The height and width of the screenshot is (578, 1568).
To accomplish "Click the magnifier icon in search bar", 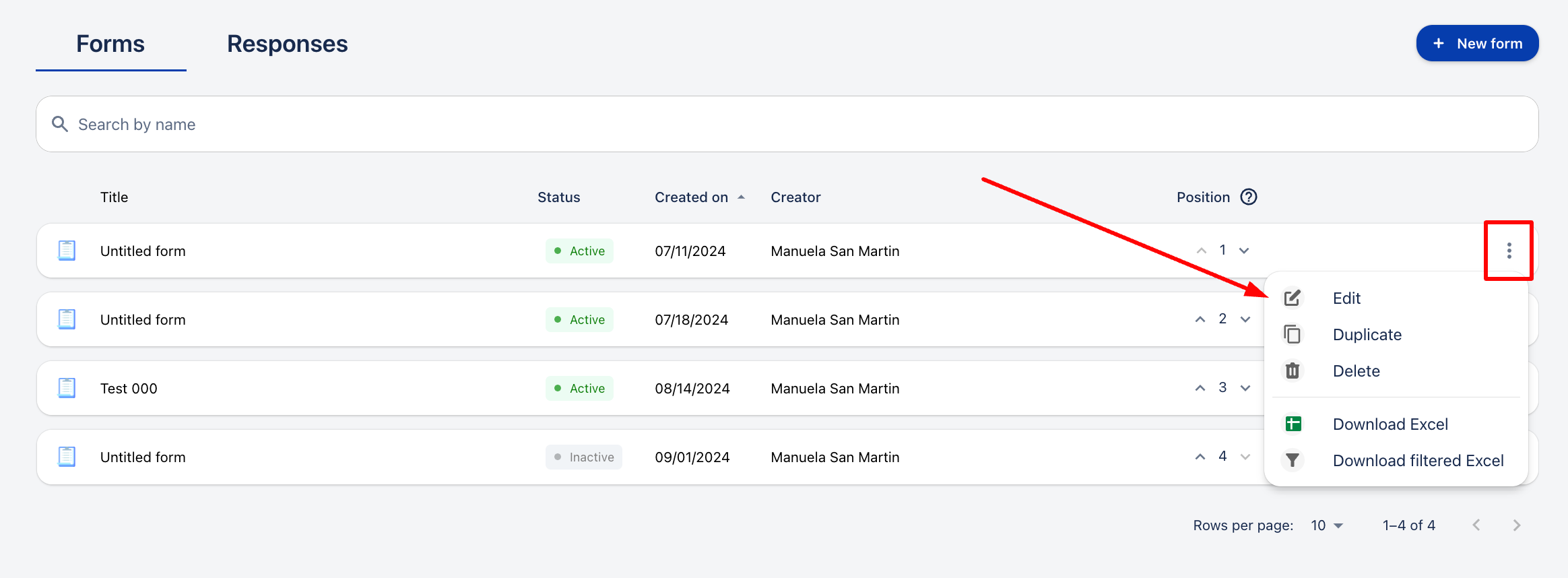I will (x=60, y=124).
